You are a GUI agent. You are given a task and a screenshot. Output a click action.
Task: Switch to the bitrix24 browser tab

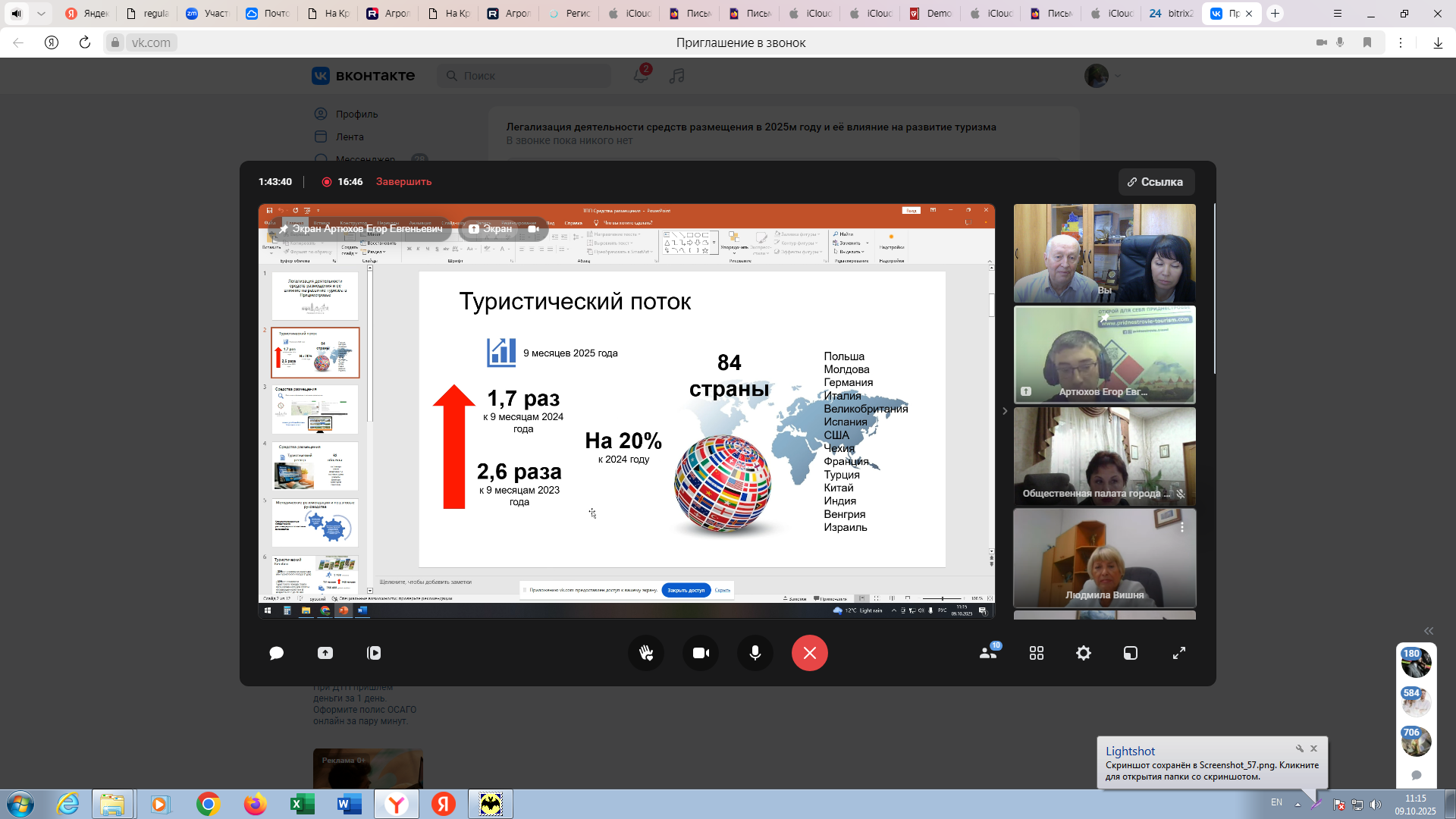coord(1172,14)
